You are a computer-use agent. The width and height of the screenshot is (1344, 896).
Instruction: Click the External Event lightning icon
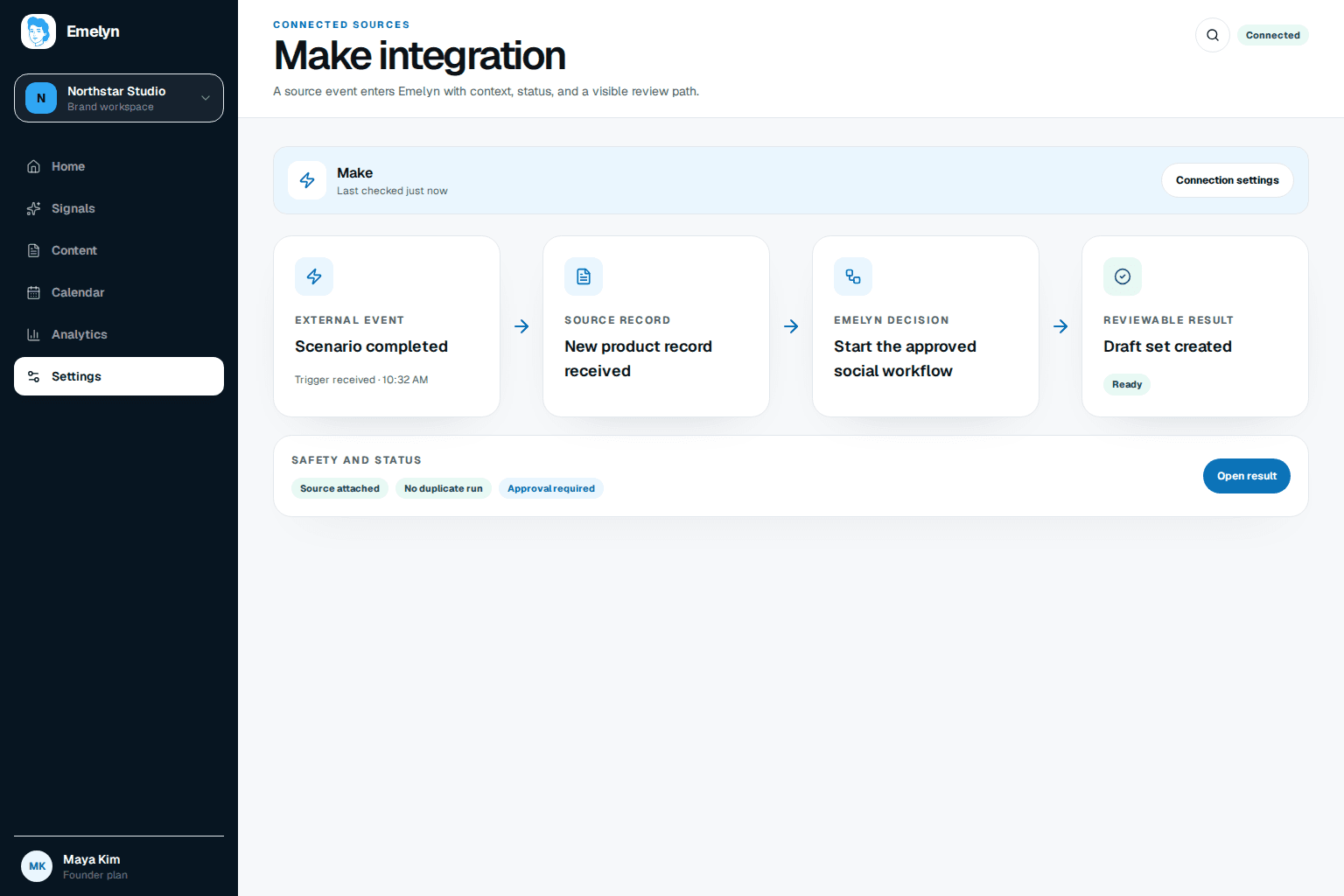tap(314, 276)
